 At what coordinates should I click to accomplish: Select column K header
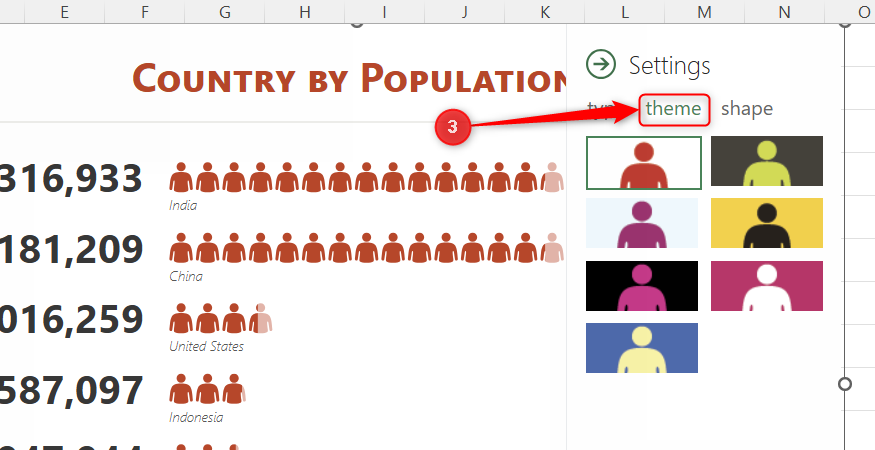pyautogui.click(x=545, y=12)
